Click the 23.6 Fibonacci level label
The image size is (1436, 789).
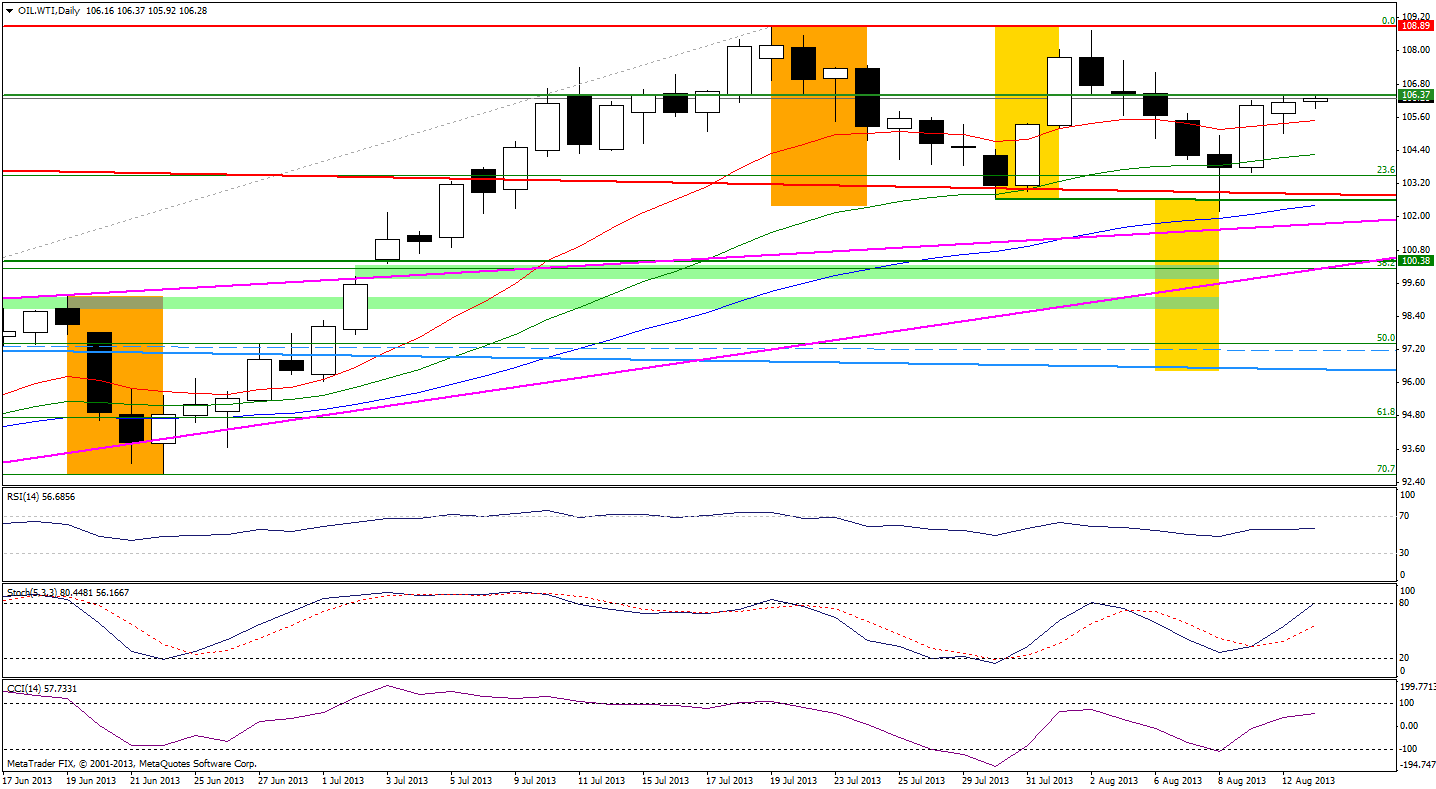coord(1386,170)
